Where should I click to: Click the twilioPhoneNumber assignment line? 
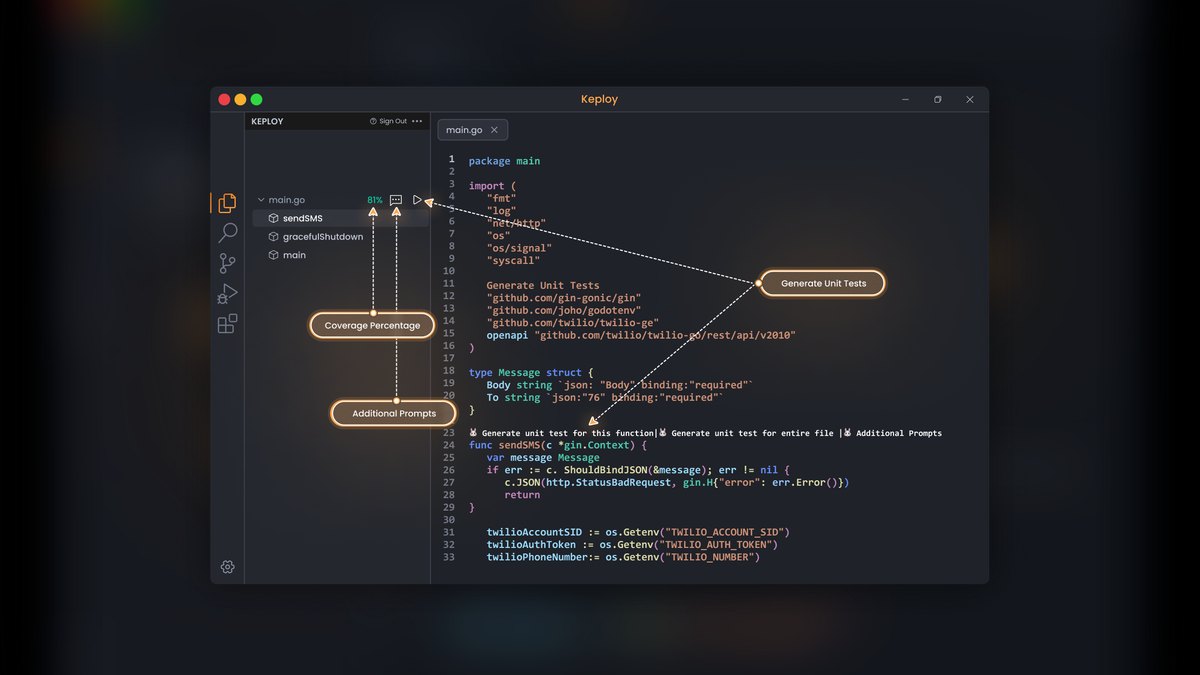623,557
